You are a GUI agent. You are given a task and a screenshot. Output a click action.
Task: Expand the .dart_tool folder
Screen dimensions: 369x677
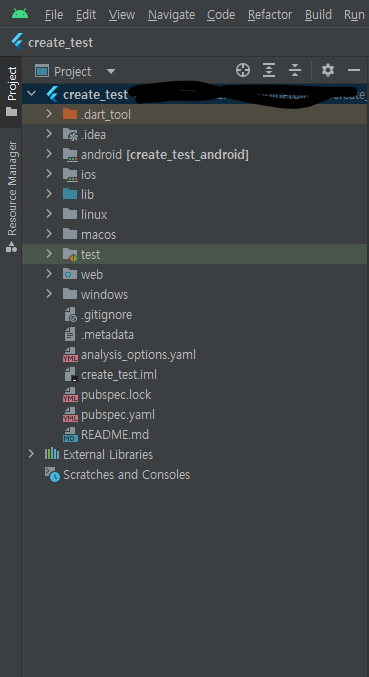point(49,114)
